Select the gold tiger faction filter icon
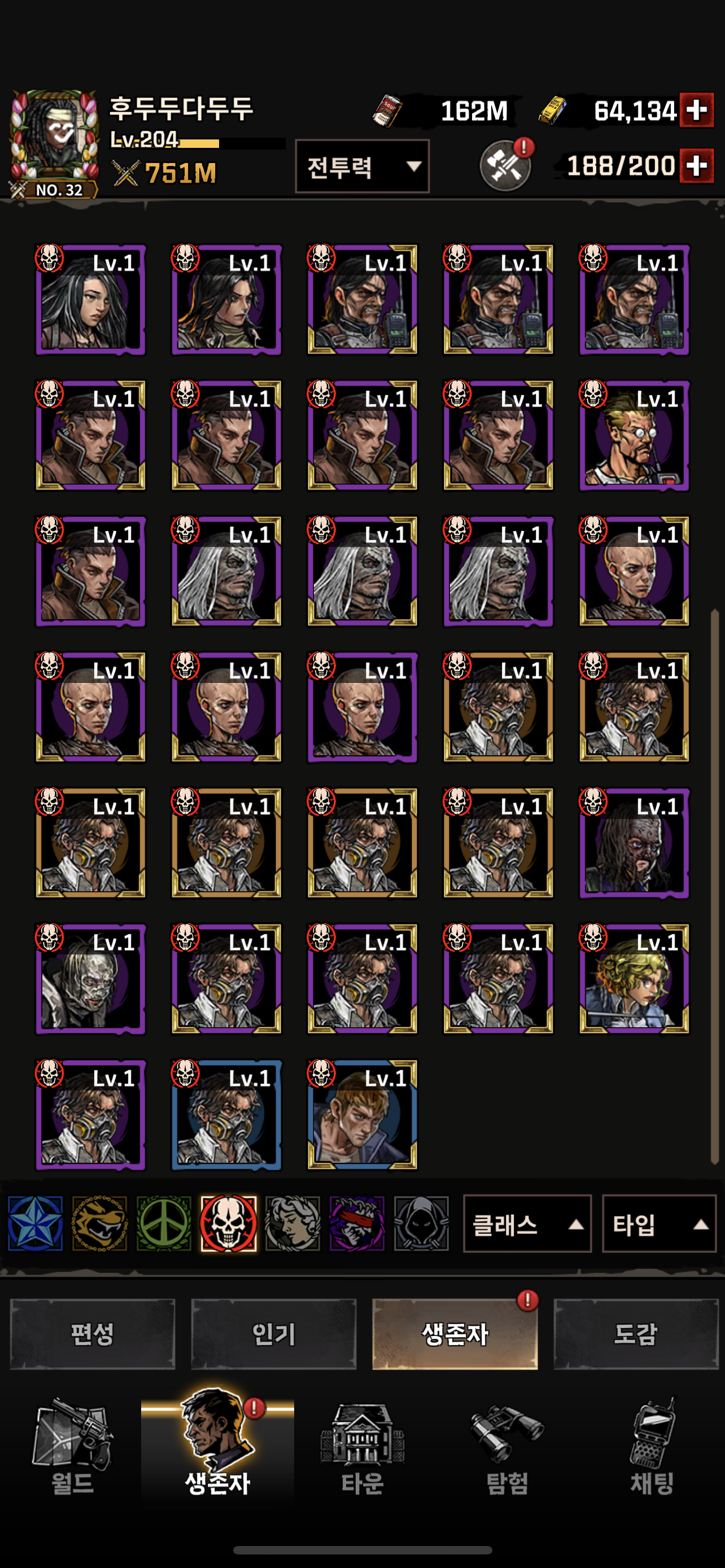725x1568 pixels. pyautogui.click(x=100, y=1224)
